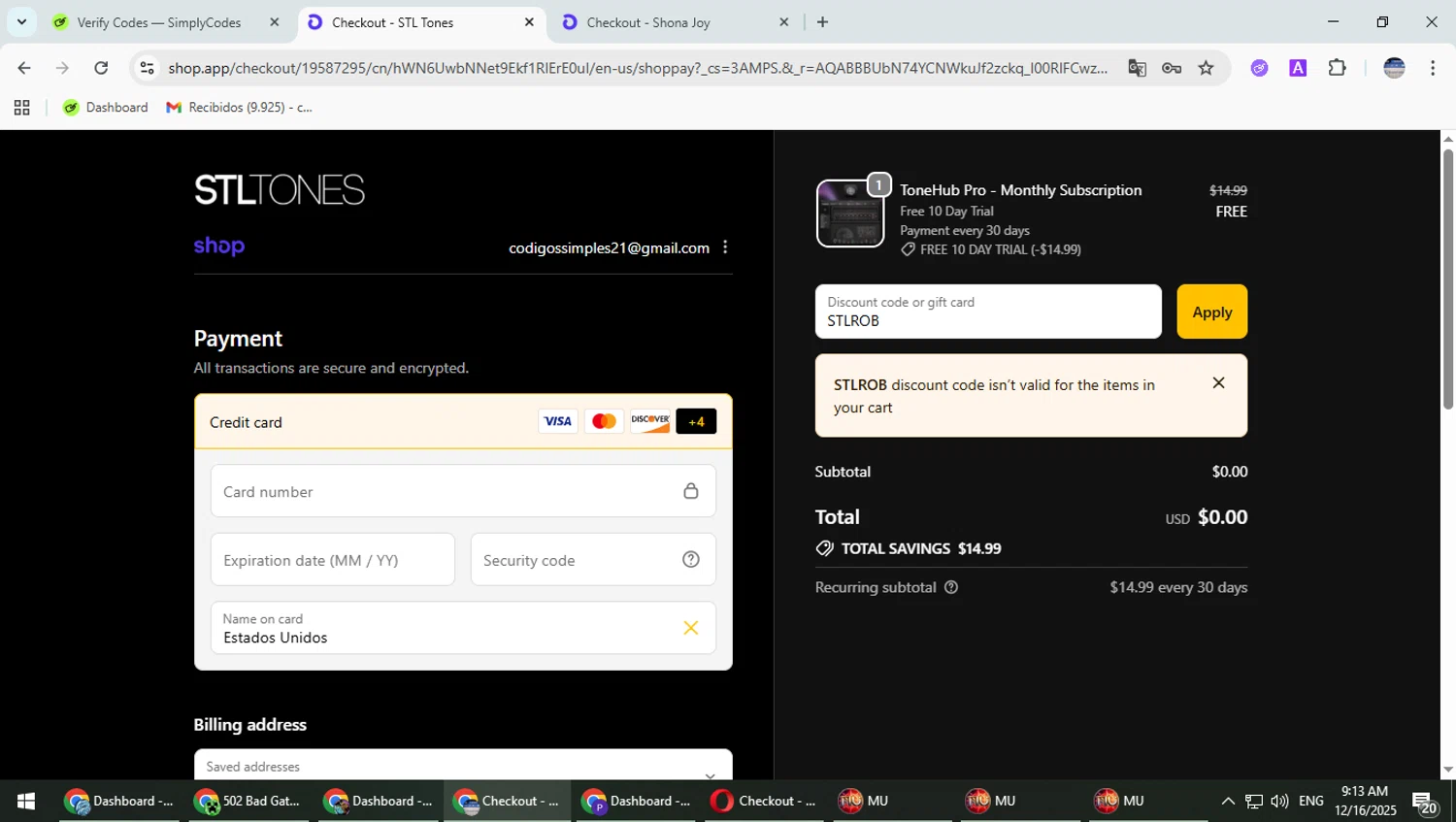Viewport: 1456px width, 822px height.
Task: Dismiss the STLROB invalid code message
Action: [x=1219, y=383]
